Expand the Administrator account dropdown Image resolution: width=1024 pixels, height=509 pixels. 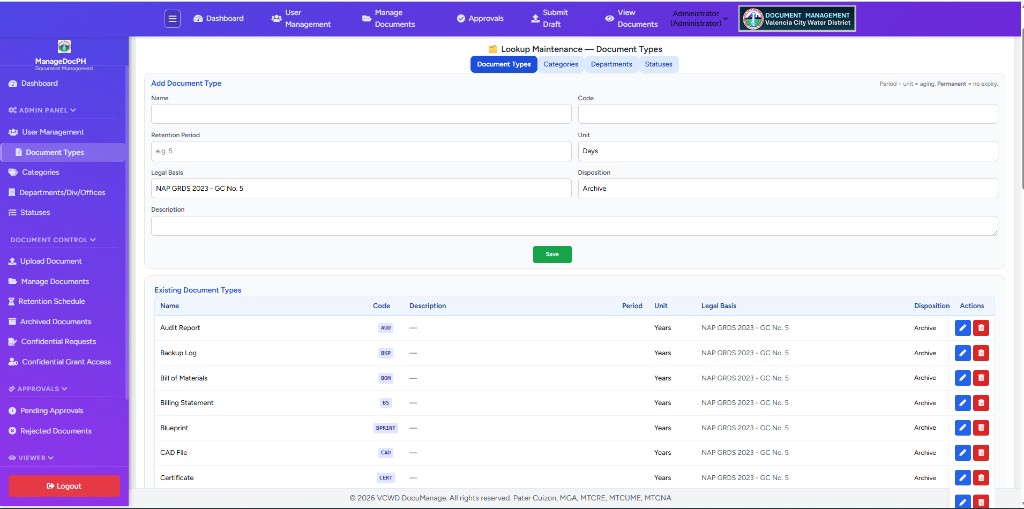click(699, 19)
